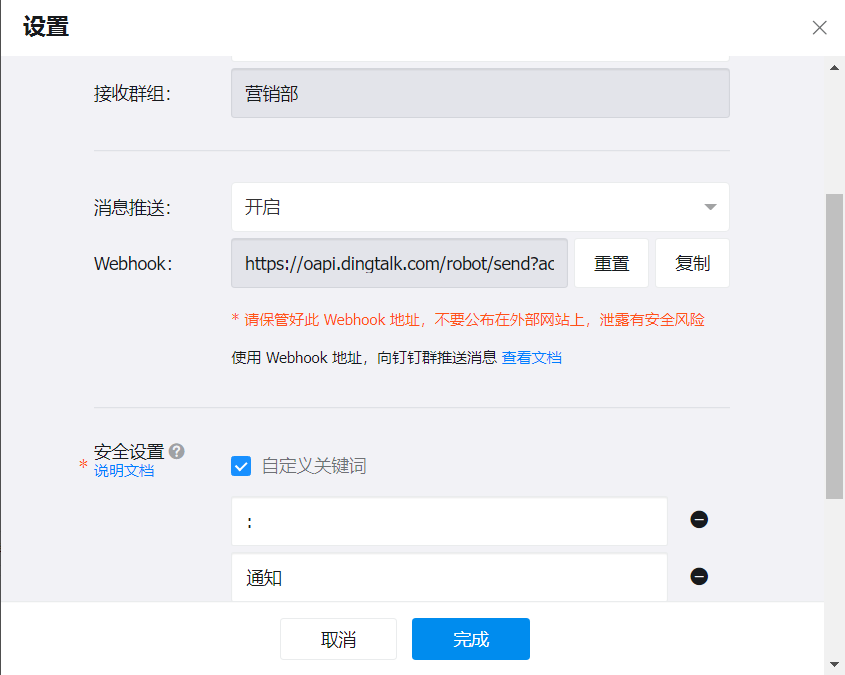Click the scrollbar up arrow
845x675 pixels.
pyautogui.click(x=834, y=68)
